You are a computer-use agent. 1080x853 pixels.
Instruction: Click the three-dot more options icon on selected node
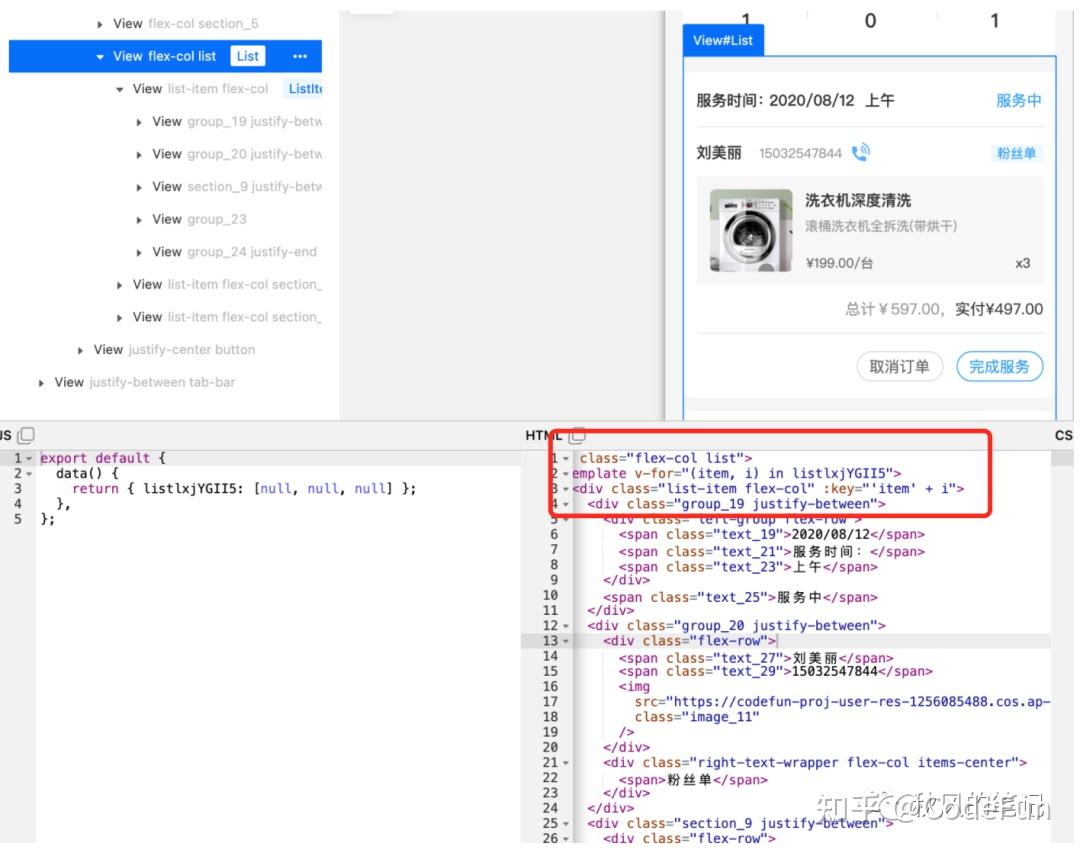pyautogui.click(x=299, y=56)
